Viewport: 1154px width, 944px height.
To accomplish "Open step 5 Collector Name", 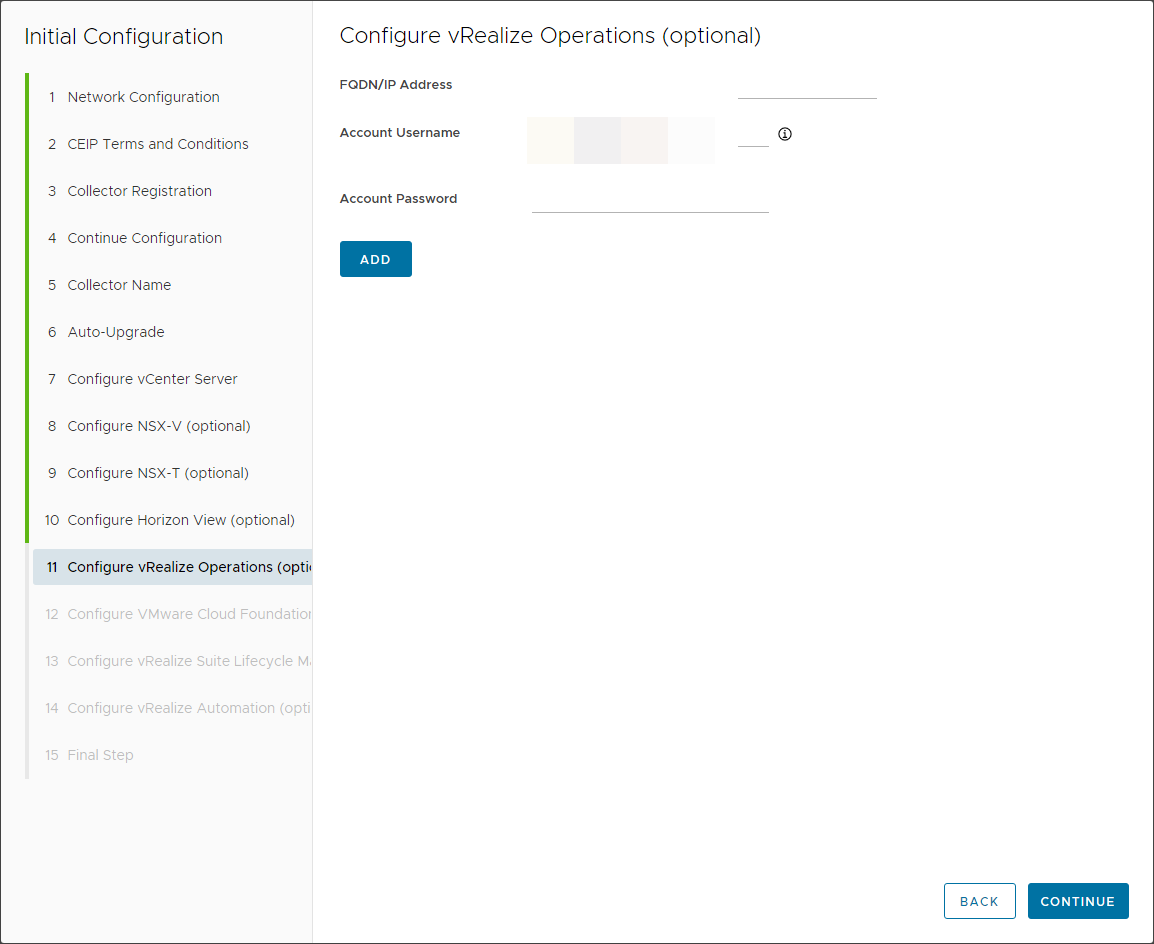I will tap(172, 285).
